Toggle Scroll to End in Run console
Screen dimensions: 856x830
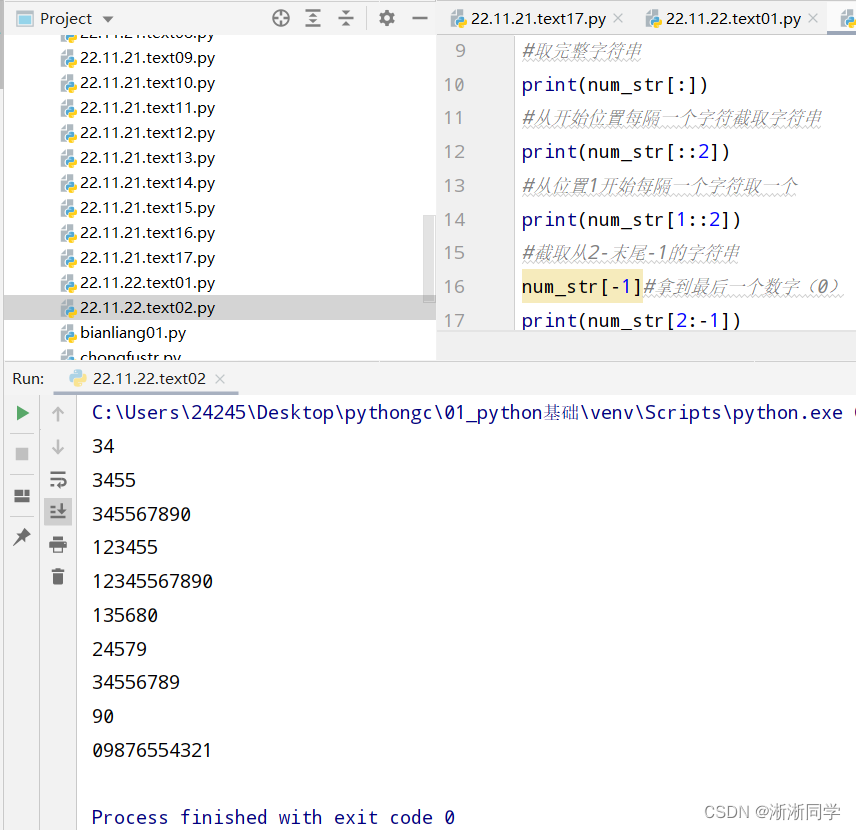(58, 511)
